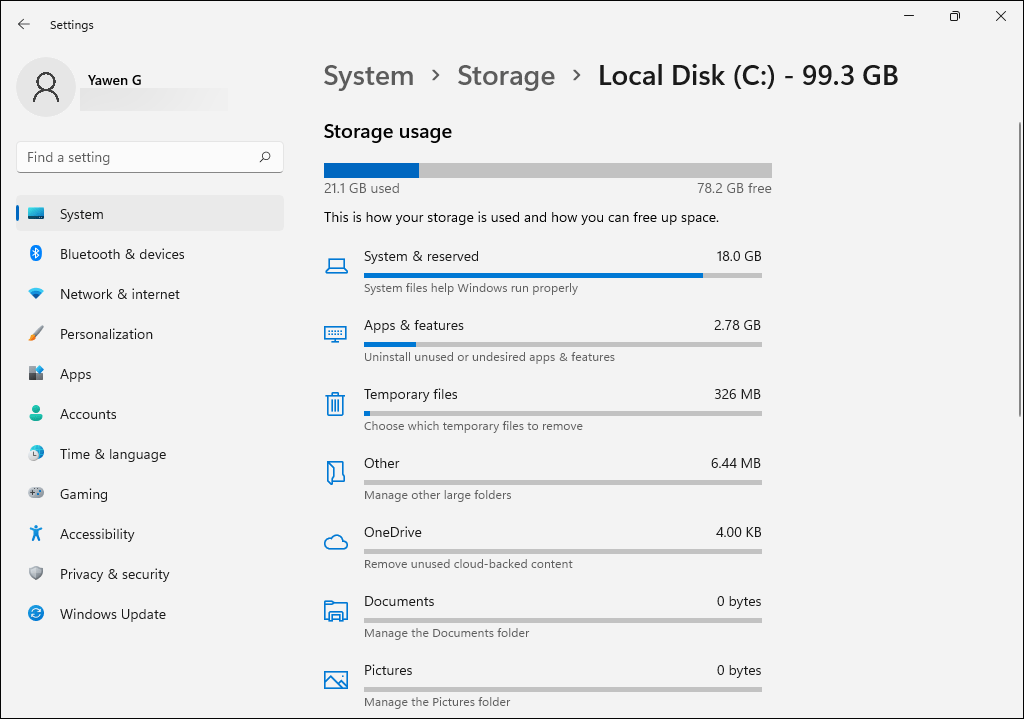Viewport: 1024px width, 719px height.
Task: Click the vertical scrollbar on the right
Action: pos(1019,268)
